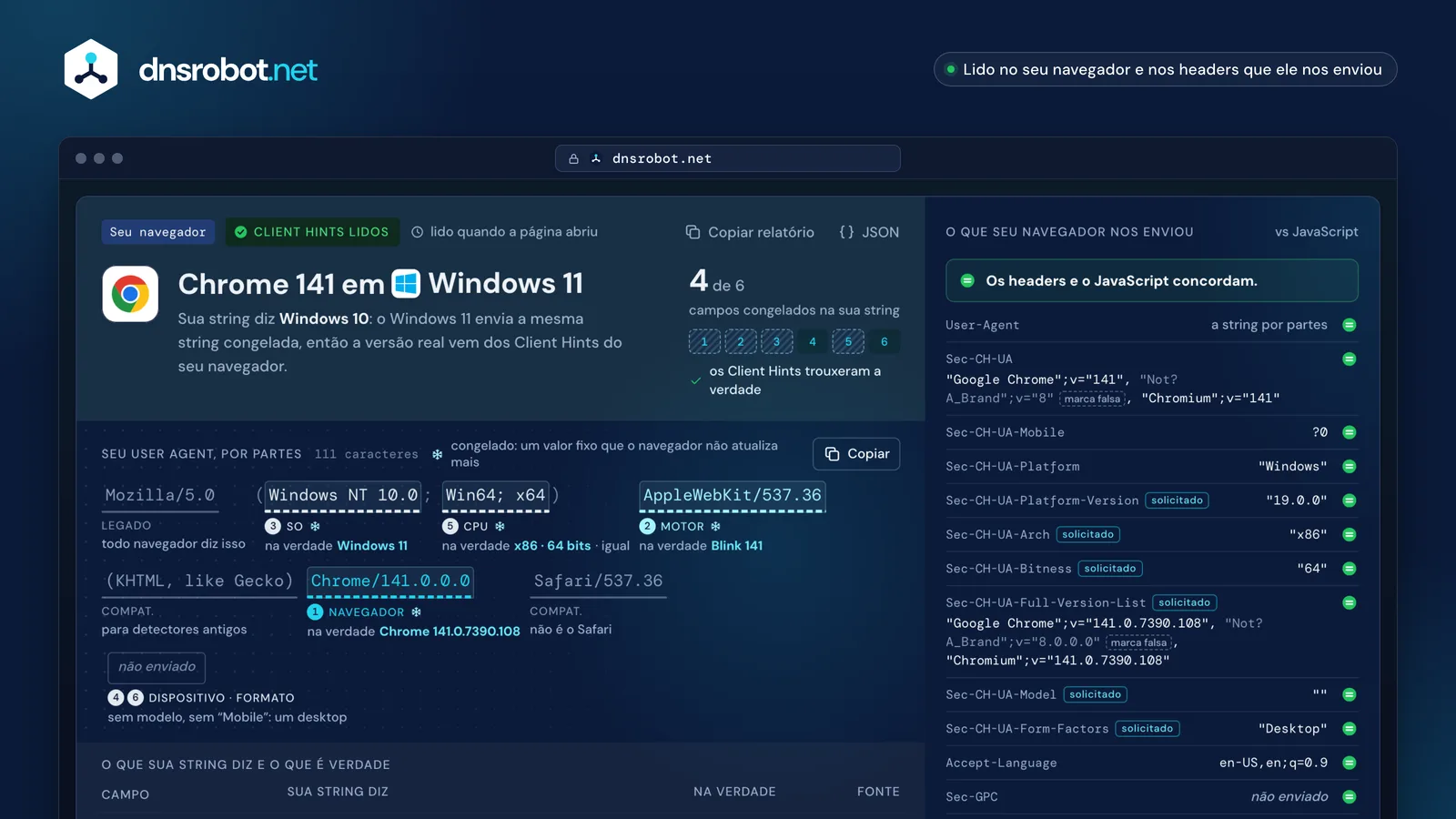Select frozen field box number 5
Viewport: 1456px width, 819px height.
pos(848,341)
